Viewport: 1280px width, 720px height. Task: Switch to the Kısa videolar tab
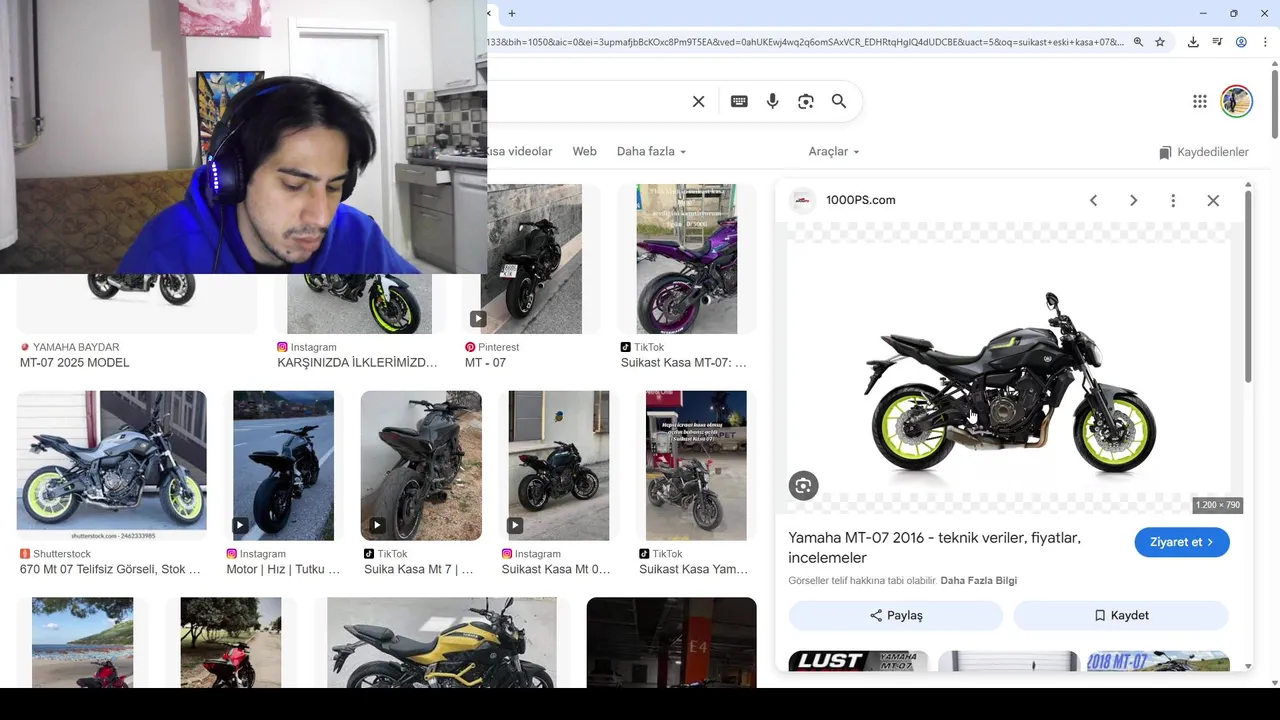[520, 151]
